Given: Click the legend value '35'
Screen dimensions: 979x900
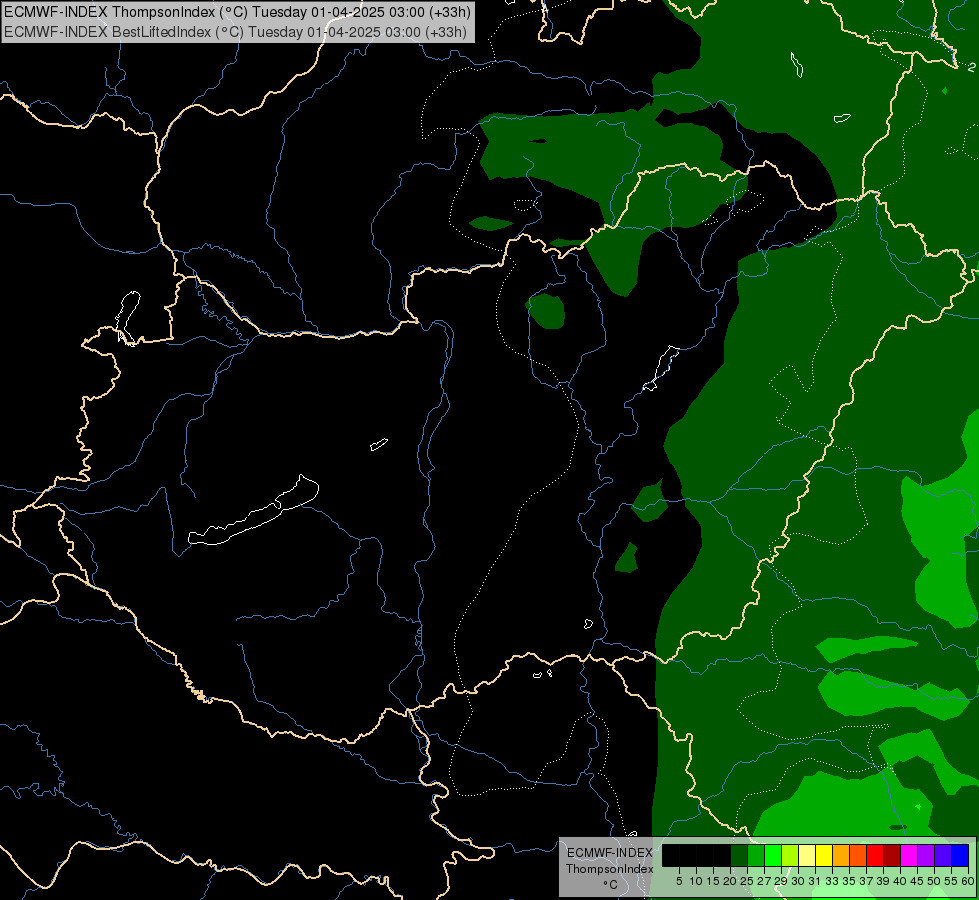Looking at the screenshot, I should click(x=849, y=881).
